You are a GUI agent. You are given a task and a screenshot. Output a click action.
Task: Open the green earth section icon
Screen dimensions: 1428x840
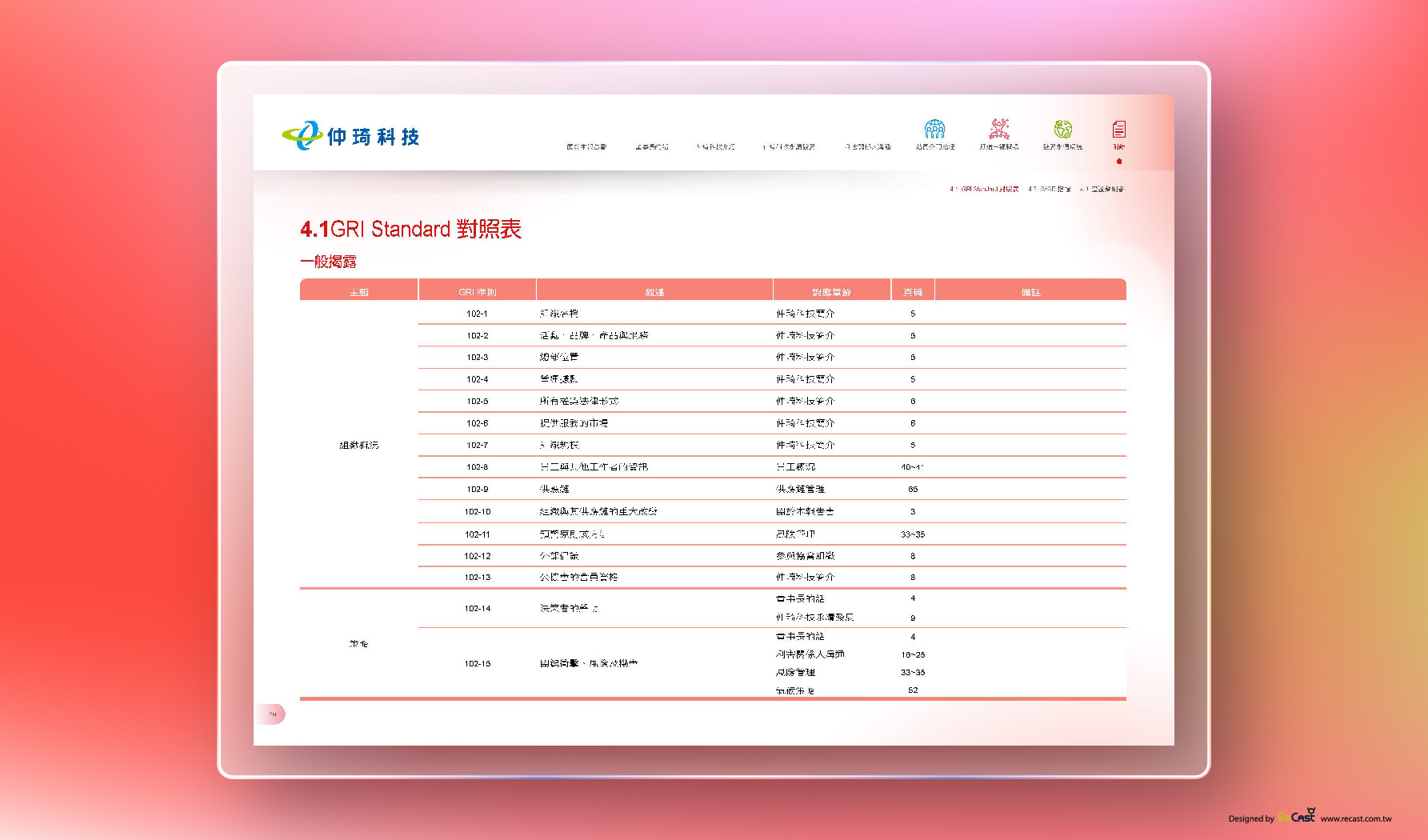coord(1062,129)
